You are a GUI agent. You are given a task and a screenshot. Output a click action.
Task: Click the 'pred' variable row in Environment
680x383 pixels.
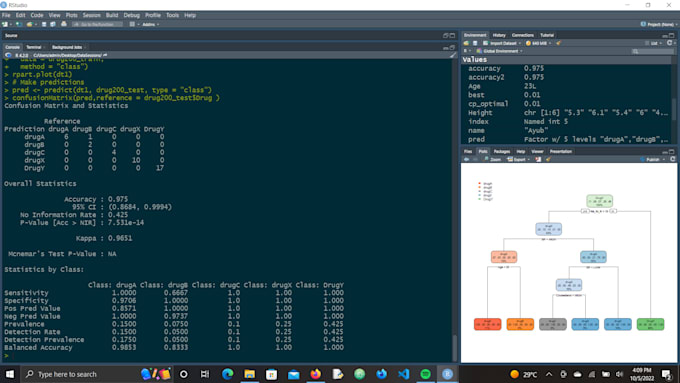coord(566,139)
